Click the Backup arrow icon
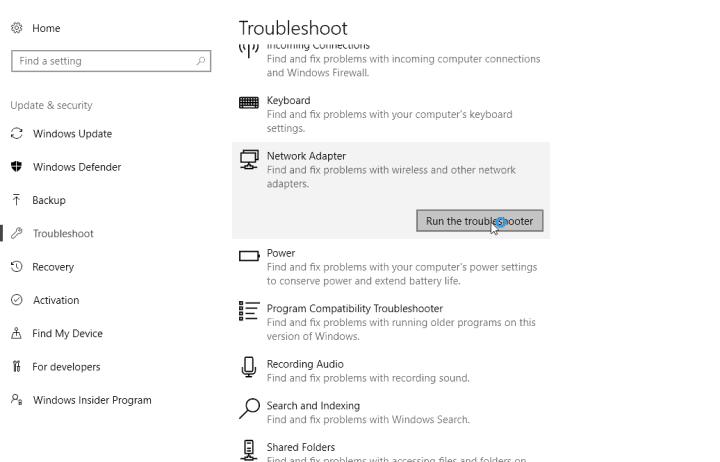Screen dimensions: 720x462 pos(16,200)
